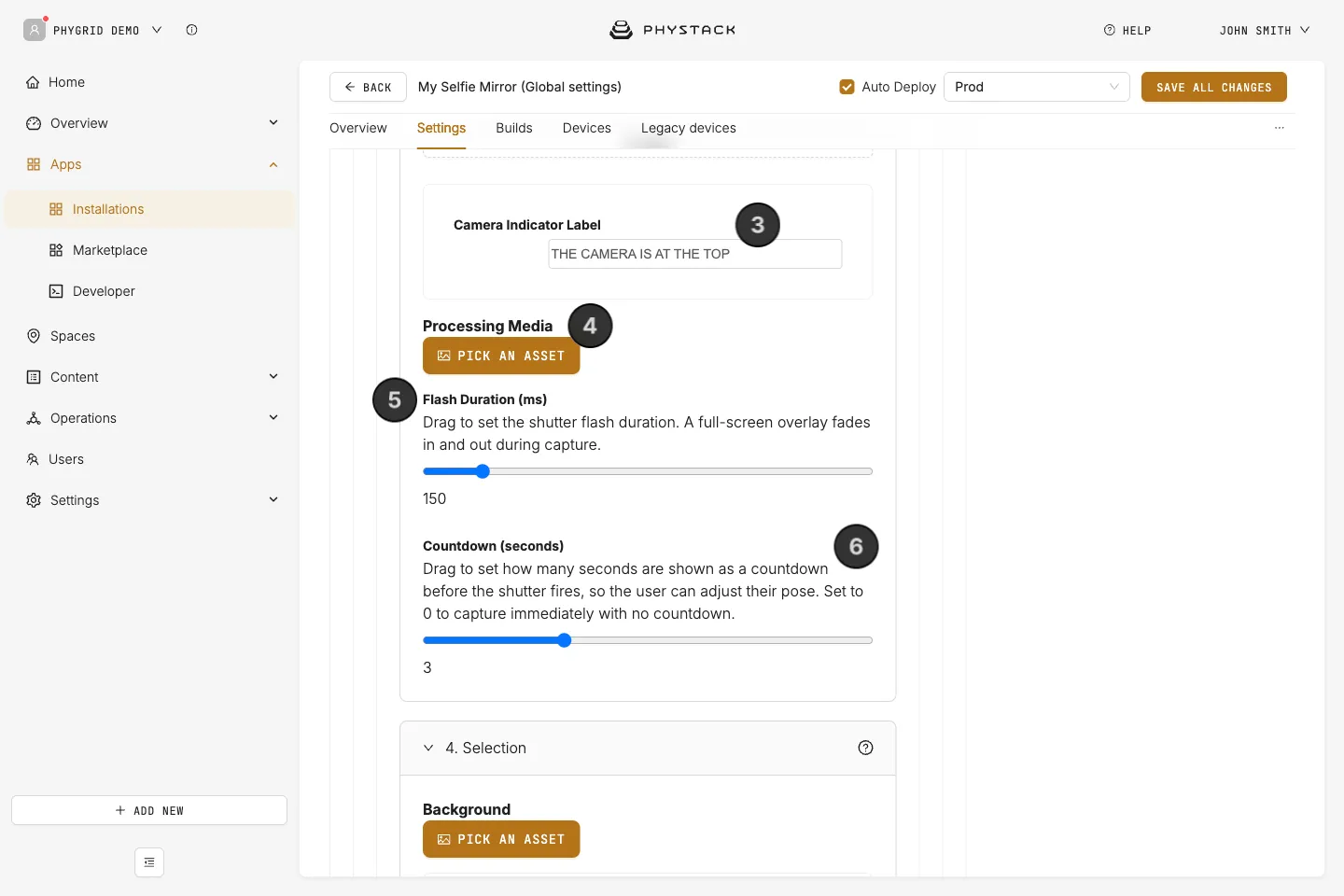The height and width of the screenshot is (896, 1344).
Task: Click the Camera Indicator Label input field
Action: click(695, 254)
